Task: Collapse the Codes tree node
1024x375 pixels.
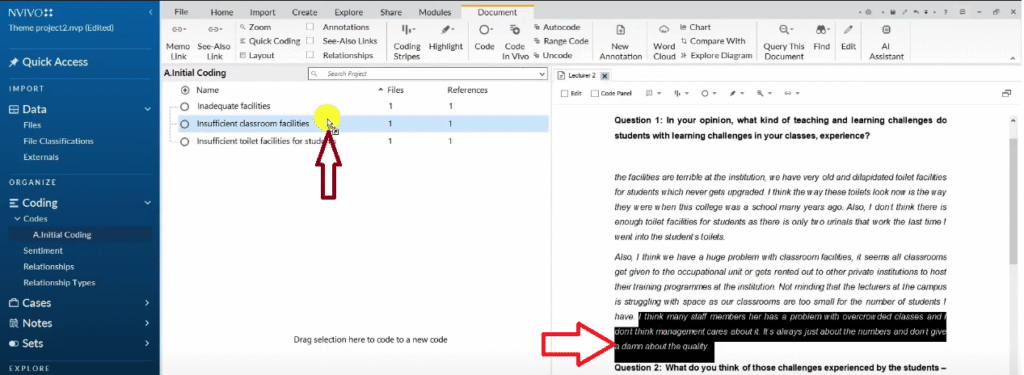Action: point(17,219)
